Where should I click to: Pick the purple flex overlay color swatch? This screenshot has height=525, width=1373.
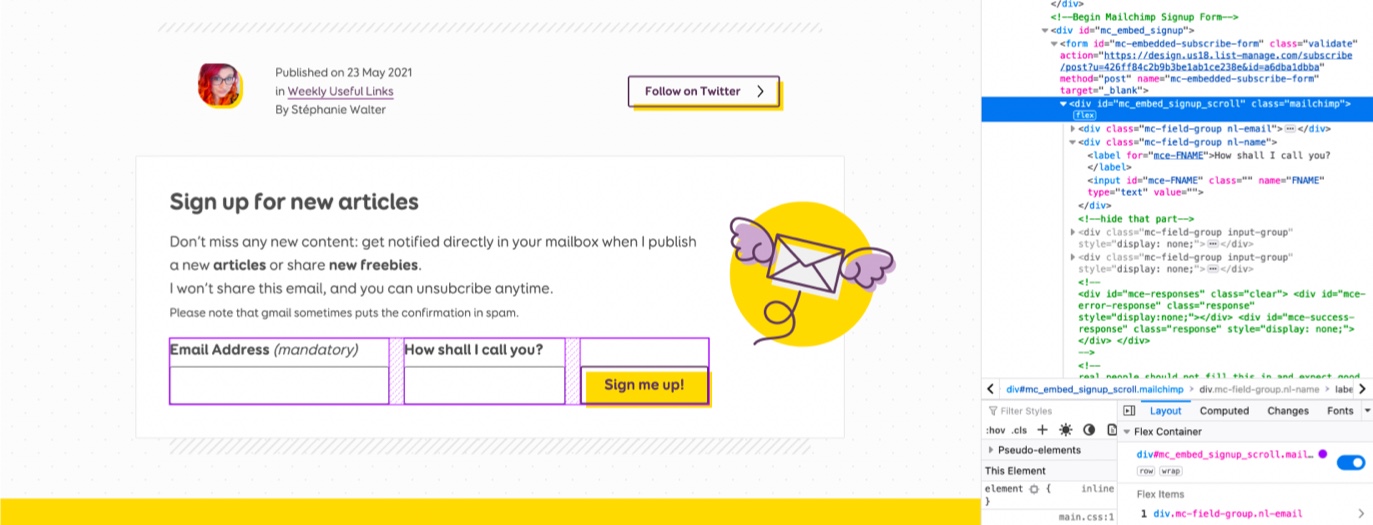1322,454
